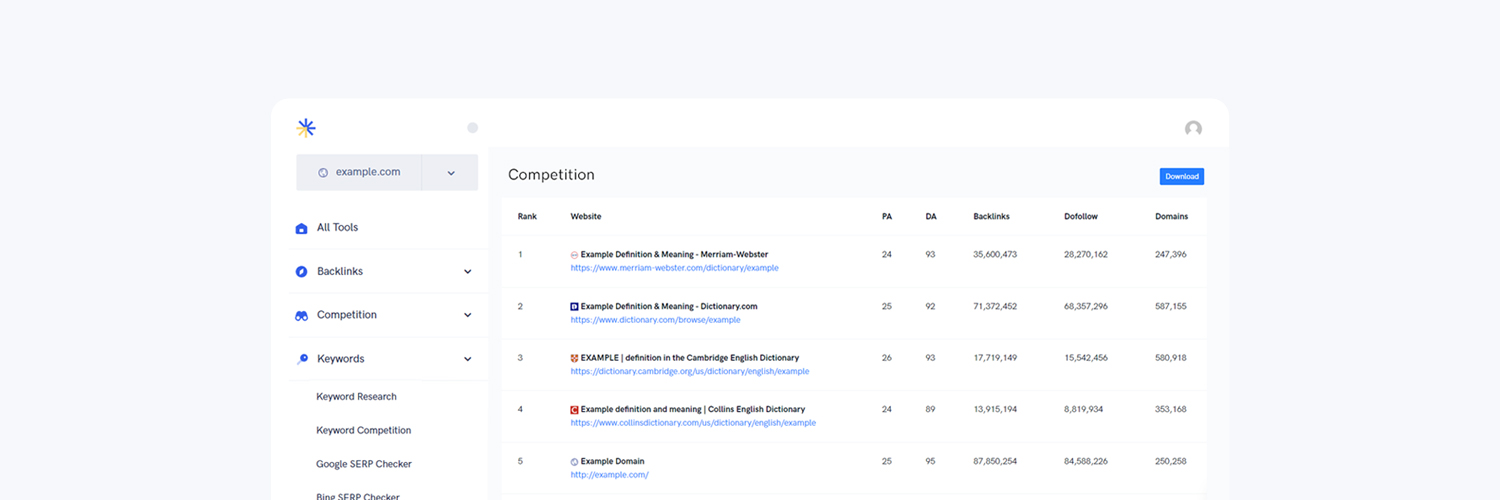Click backlinks value 35,600,473
The image size is (1500, 500).
995,255
